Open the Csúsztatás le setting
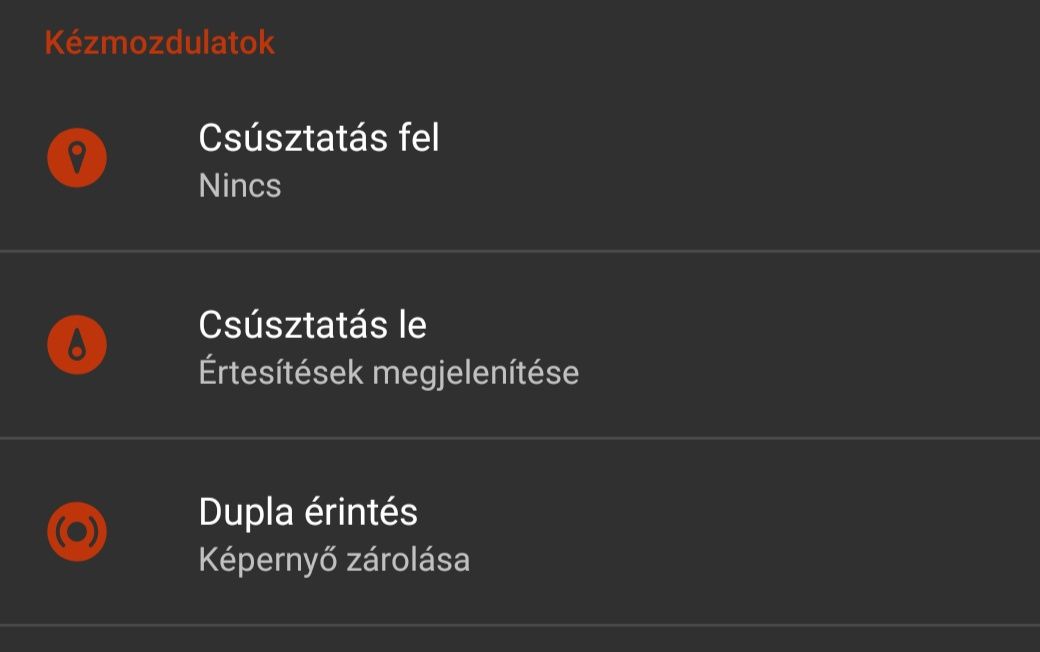Screen dimensions: 1040x652 (x=520, y=345)
